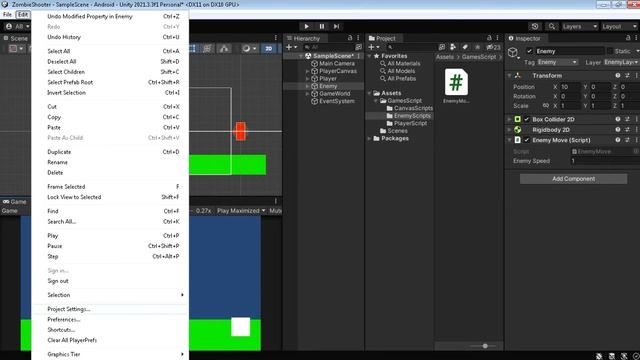Viewport: 640px width, 360px height.
Task: Open the SampleScene options three-dot menu
Action: pyautogui.click(x=359, y=56)
